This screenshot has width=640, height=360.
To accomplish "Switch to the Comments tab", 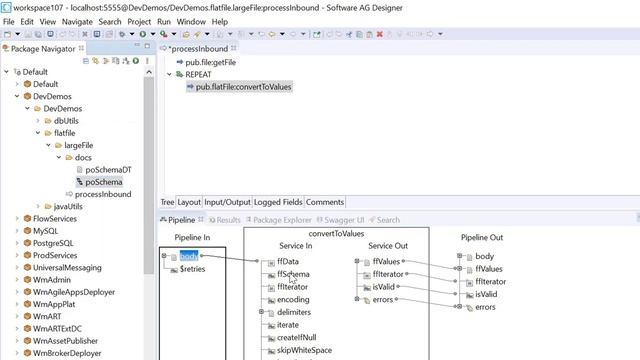I will pos(325,202).
